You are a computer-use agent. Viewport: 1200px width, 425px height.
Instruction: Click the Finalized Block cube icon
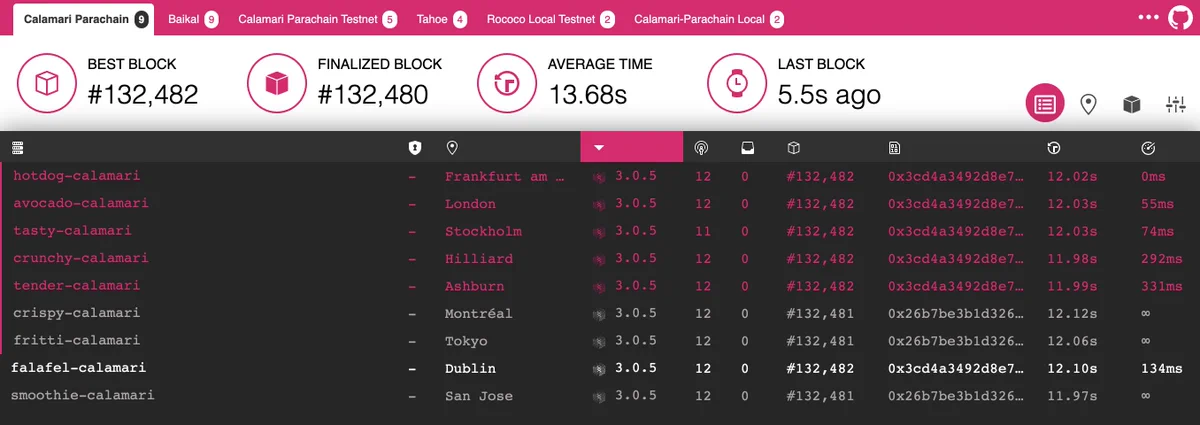(x=278, y=83)
